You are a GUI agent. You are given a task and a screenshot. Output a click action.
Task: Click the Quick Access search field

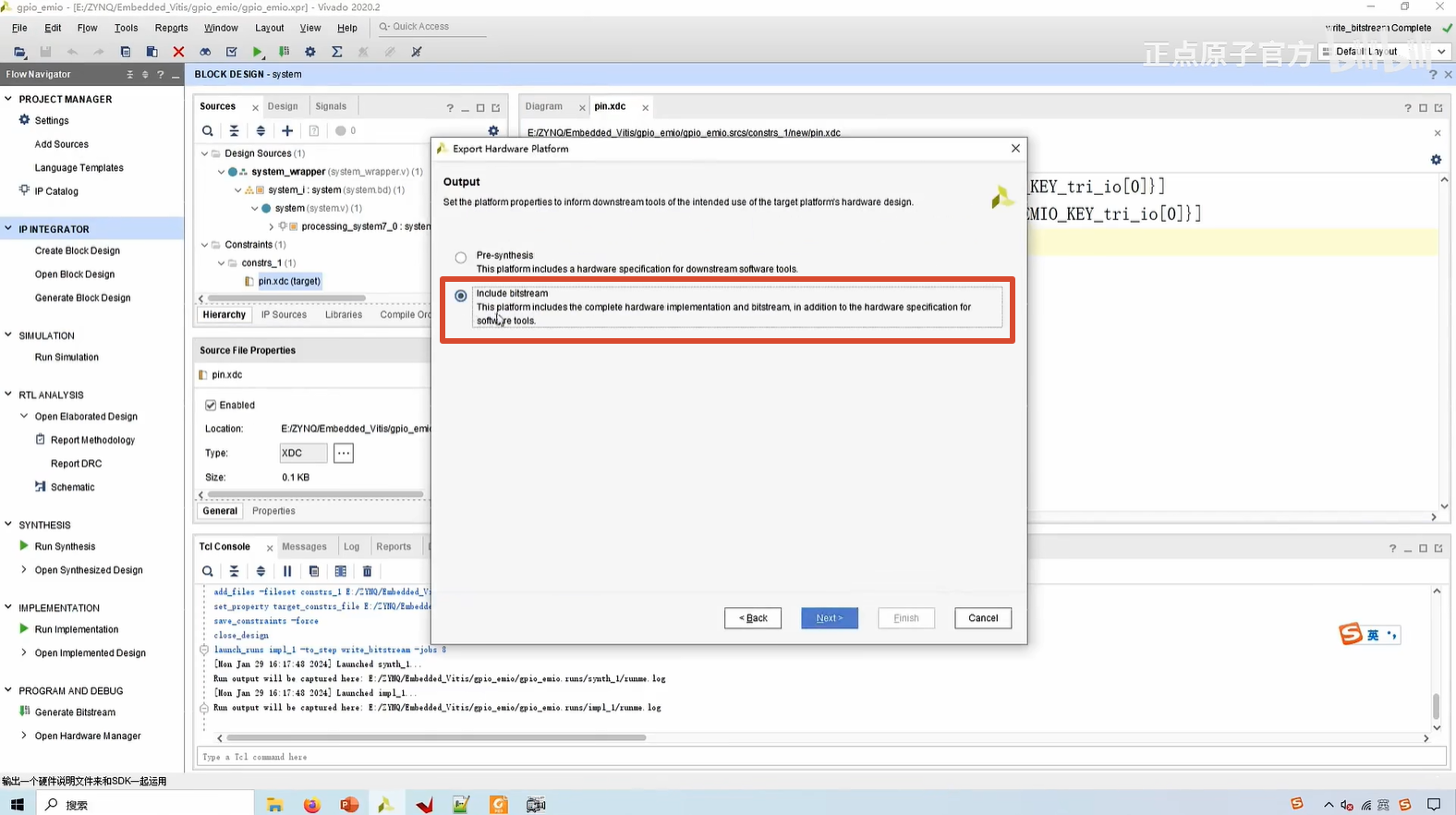(431, 27)
